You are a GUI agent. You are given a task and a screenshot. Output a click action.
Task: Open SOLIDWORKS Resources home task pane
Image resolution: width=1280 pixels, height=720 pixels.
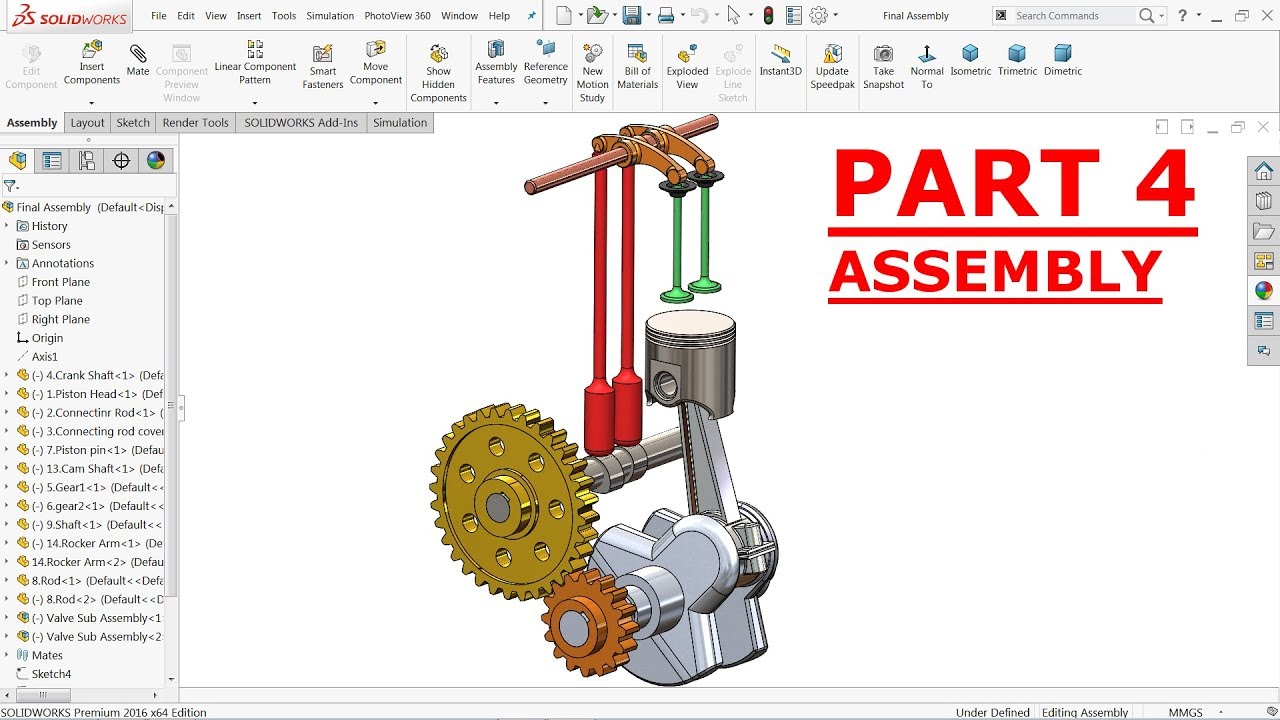[x=1264, y=171]
